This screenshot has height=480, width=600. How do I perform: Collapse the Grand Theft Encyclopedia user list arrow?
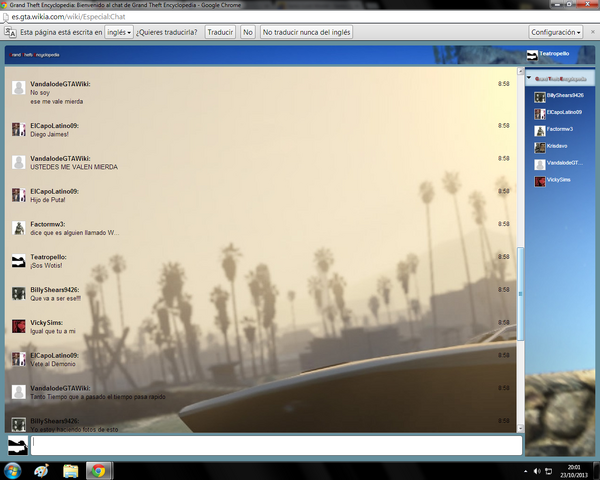[x=529, y=78]
